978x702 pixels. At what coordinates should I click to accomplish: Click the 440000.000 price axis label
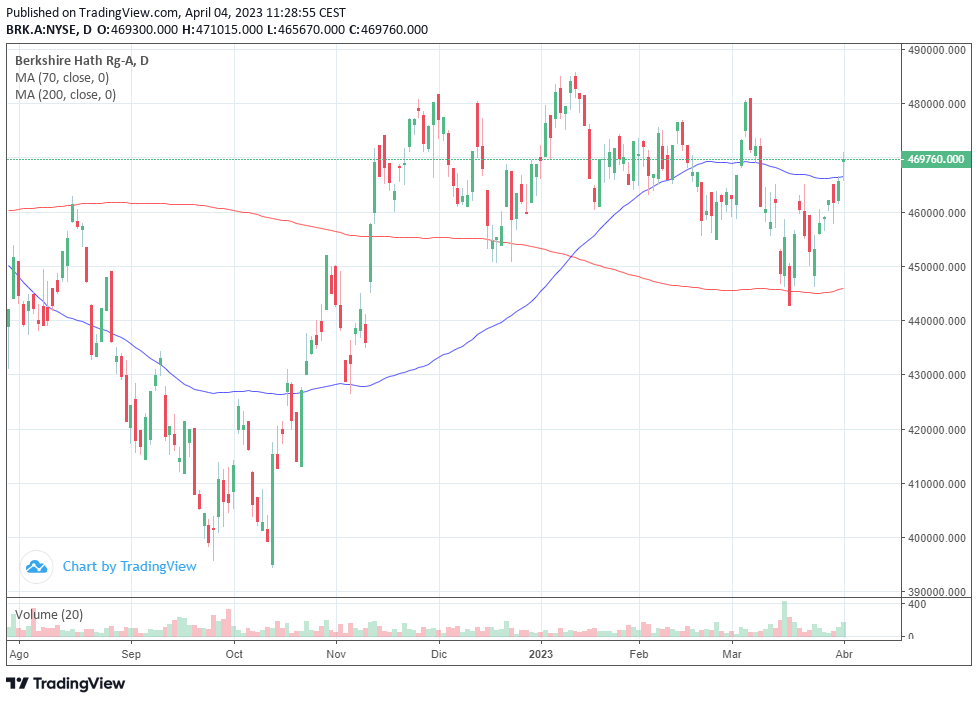coord(936,321)
